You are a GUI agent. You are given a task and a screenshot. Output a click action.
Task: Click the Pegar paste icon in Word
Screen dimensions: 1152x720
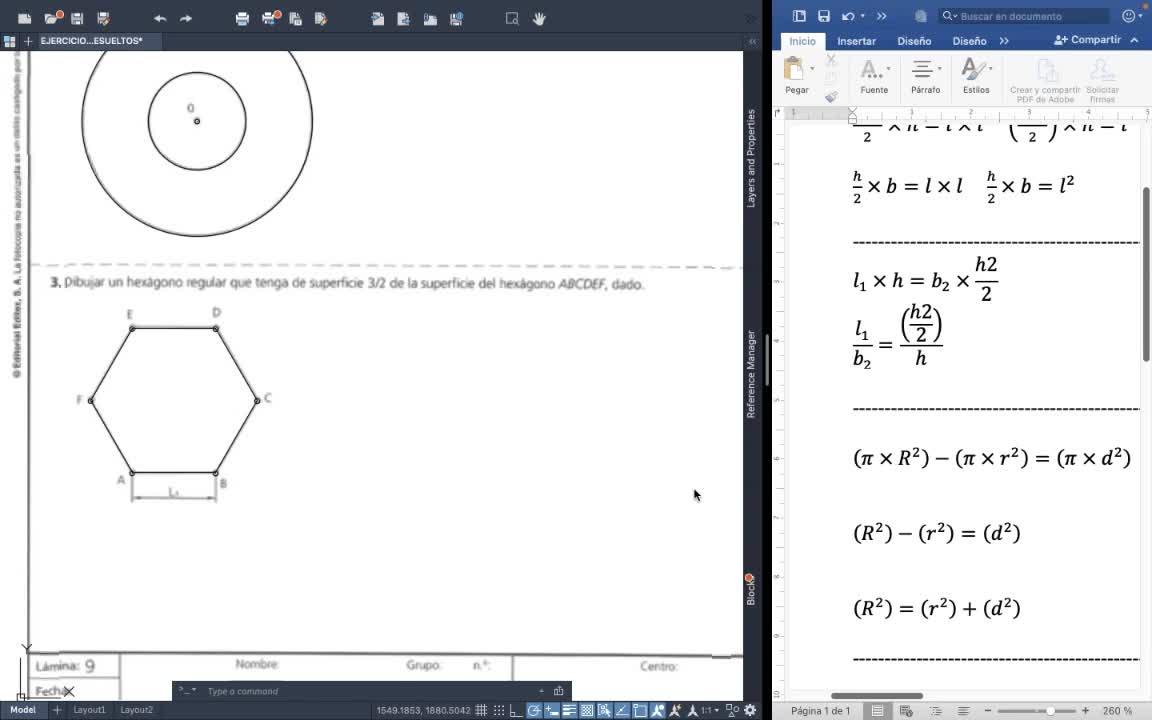pyautogui.click(x=794, y=70)
